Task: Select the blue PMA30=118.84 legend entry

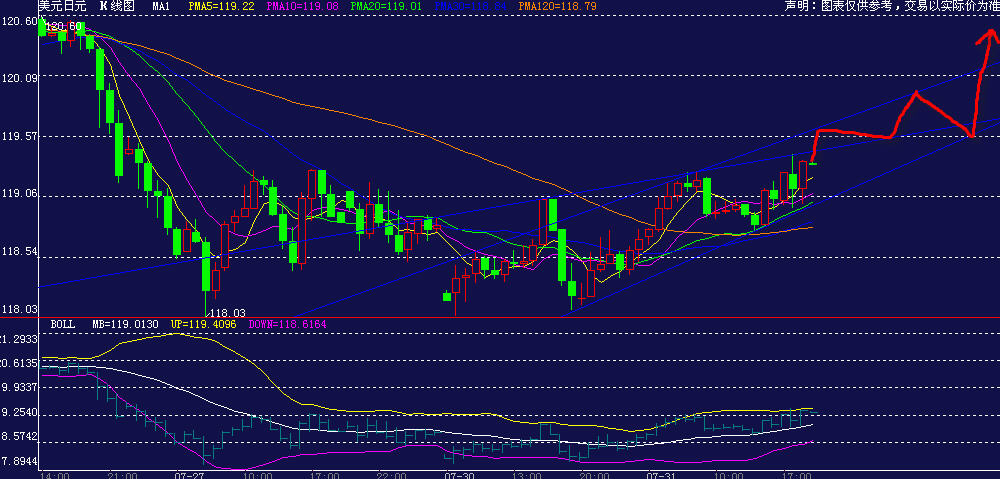Action: tap(471, 6)
